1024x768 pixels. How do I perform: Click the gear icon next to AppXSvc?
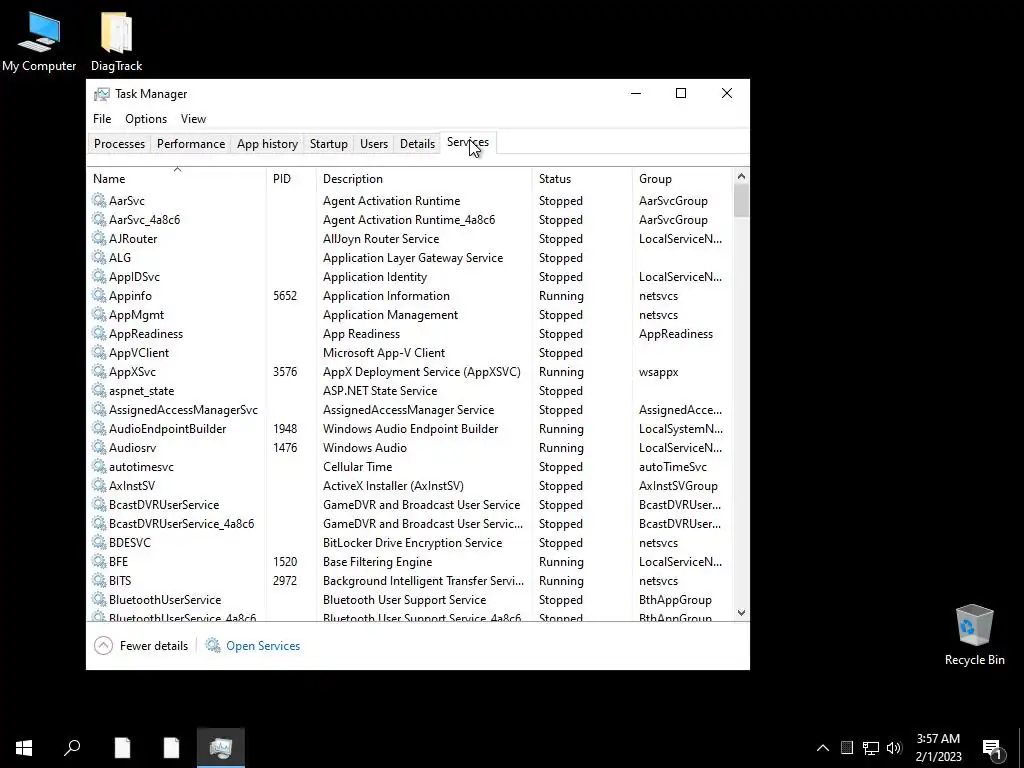point(99,372)
